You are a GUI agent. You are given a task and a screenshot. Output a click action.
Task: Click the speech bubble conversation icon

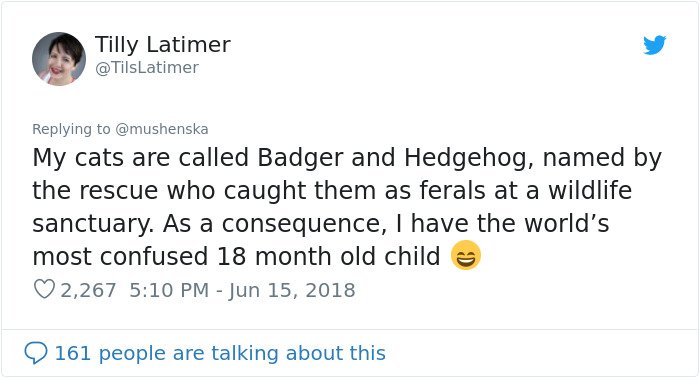click(x=36, y=353)
